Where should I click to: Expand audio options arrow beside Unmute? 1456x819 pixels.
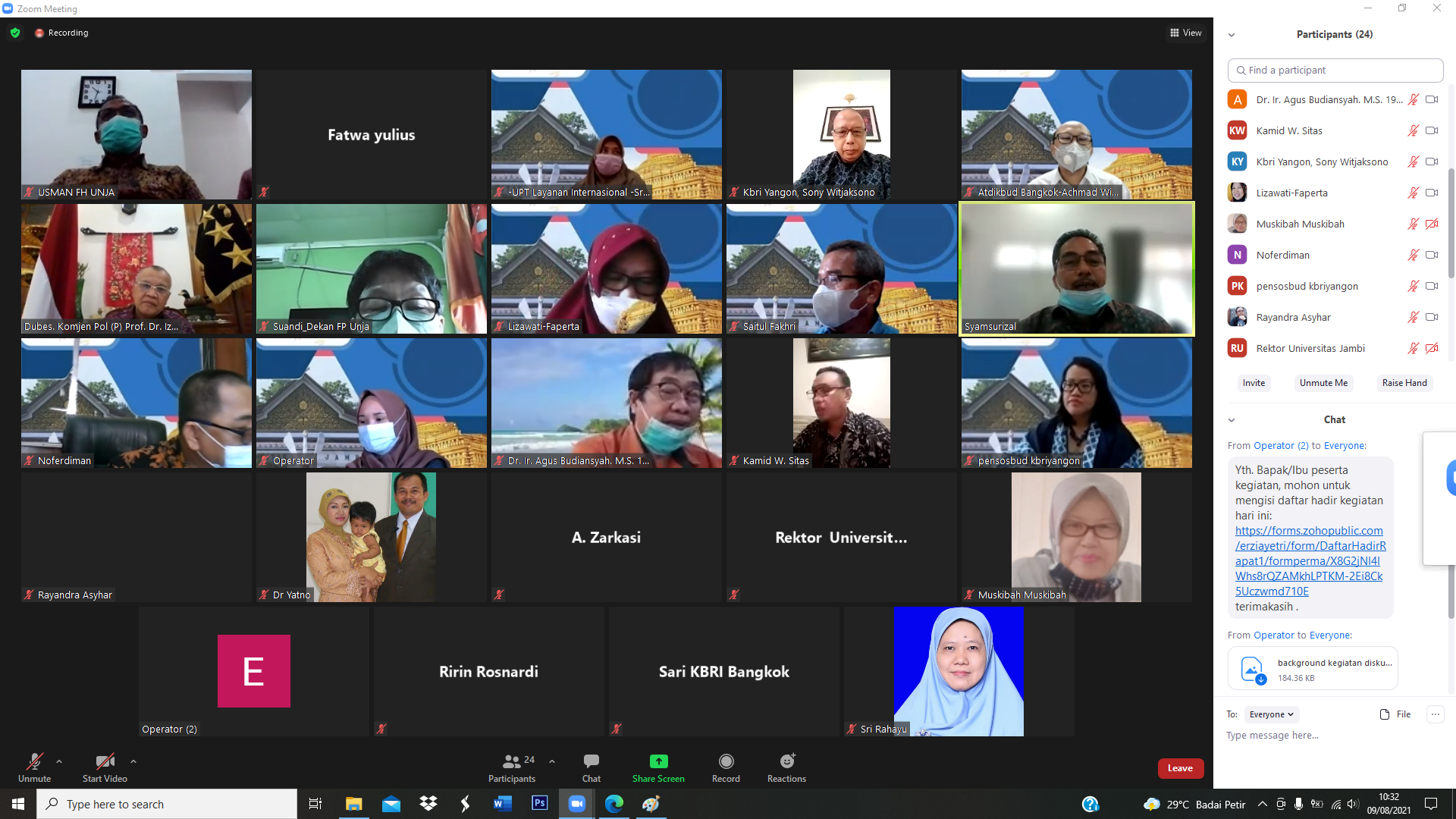tap(59, 761)
